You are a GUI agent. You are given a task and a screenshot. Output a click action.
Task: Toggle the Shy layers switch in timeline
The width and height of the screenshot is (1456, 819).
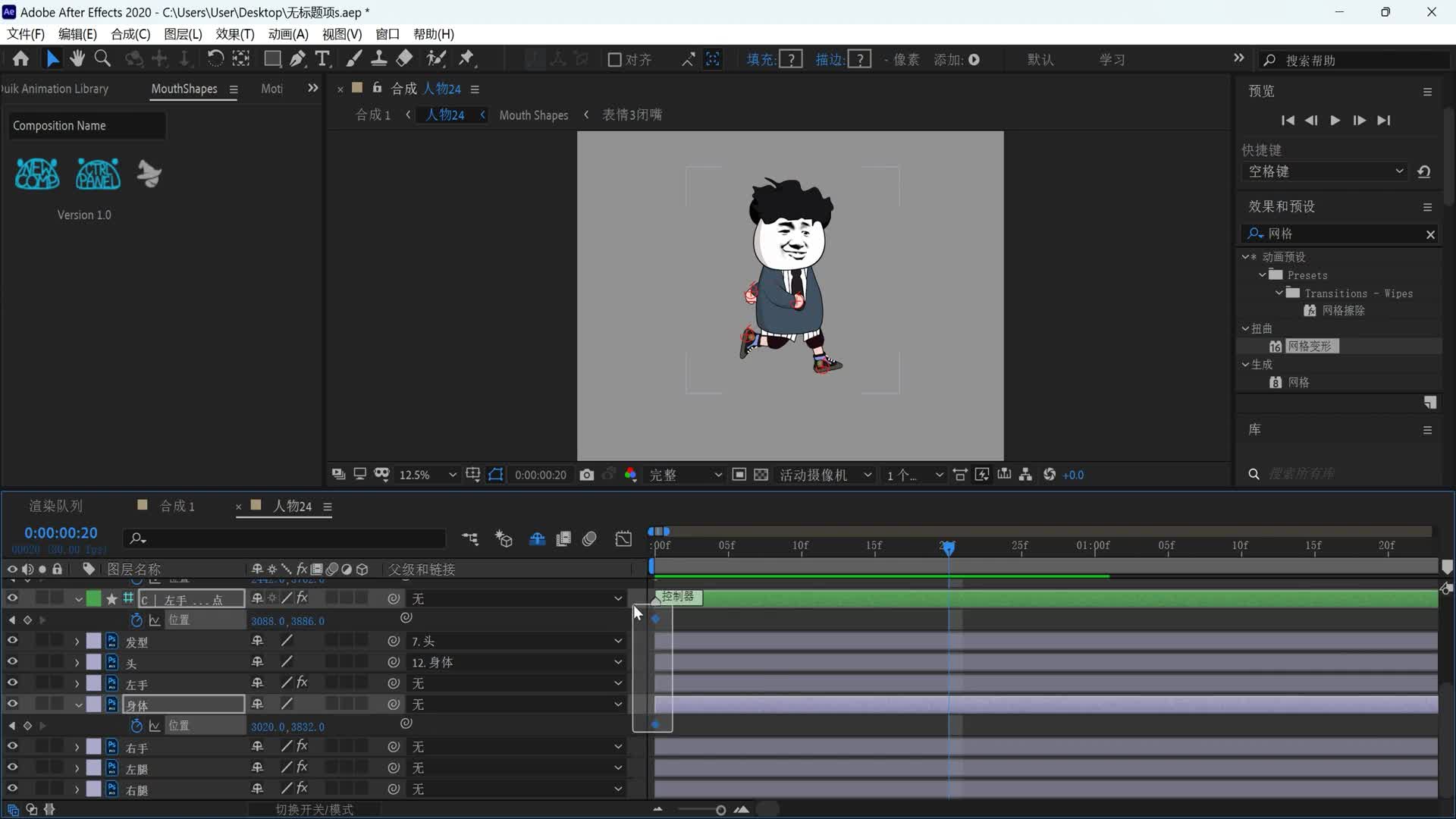(x=537, y=538)
